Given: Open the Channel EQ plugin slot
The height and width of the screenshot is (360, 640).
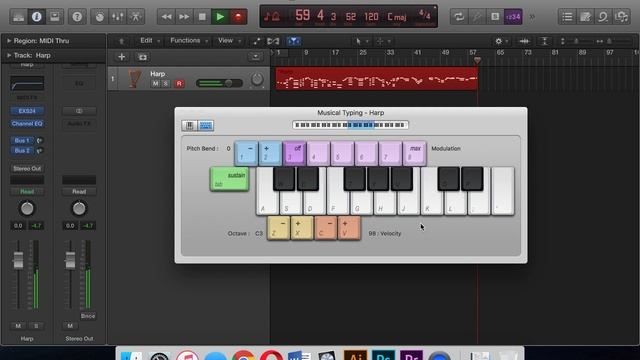Looking at the screenshot, I should (27, 124).
